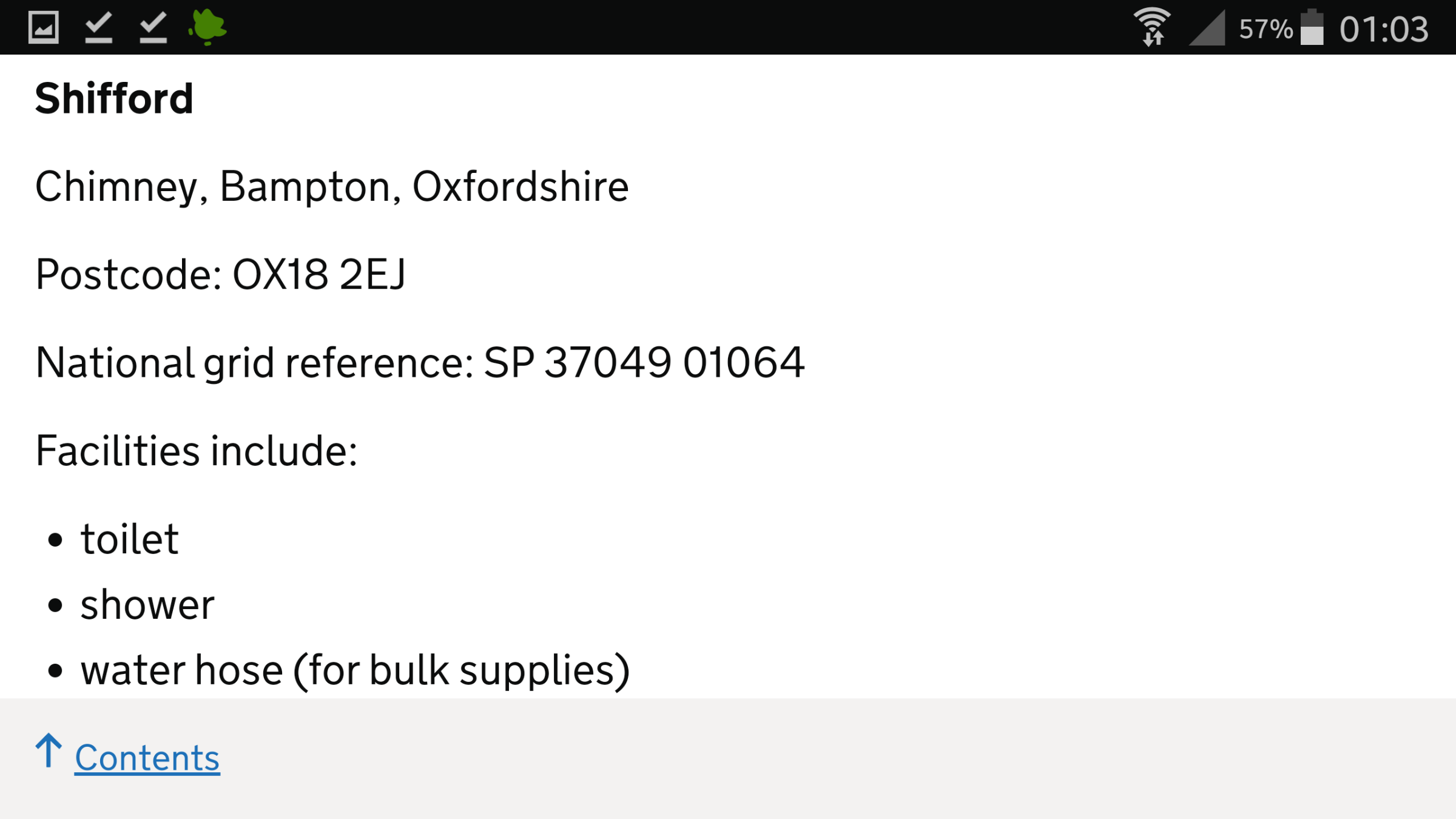Tap the shower list item
The width and height of the screenshot is (1456, 819).
pyautogui.click(x=148, y=605)
